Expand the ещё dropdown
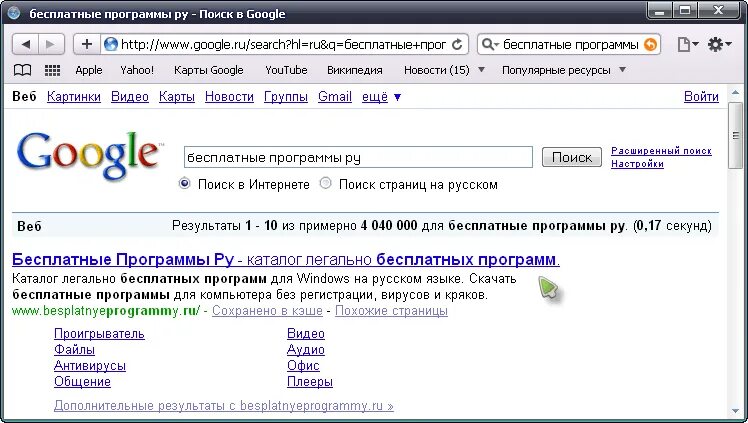Image resolution: width=748 pixels, height=423 pixels. 381,97
